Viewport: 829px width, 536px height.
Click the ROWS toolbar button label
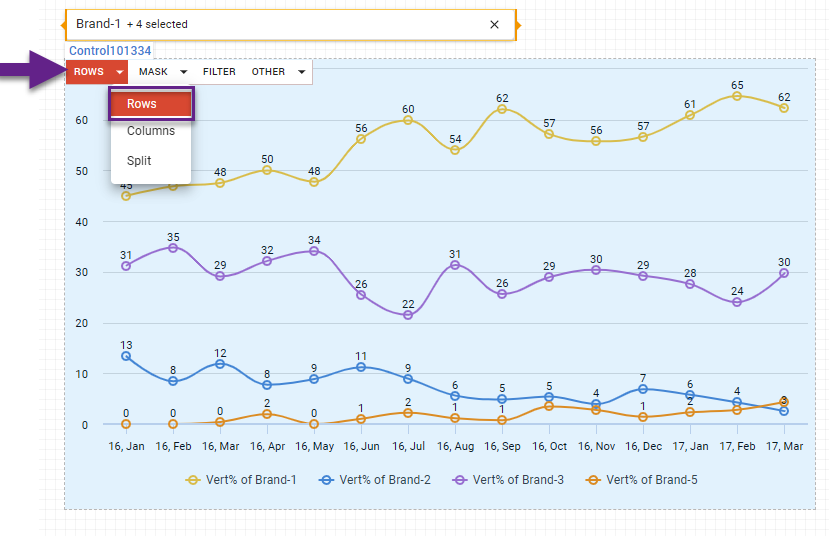(x=89, y=72)
